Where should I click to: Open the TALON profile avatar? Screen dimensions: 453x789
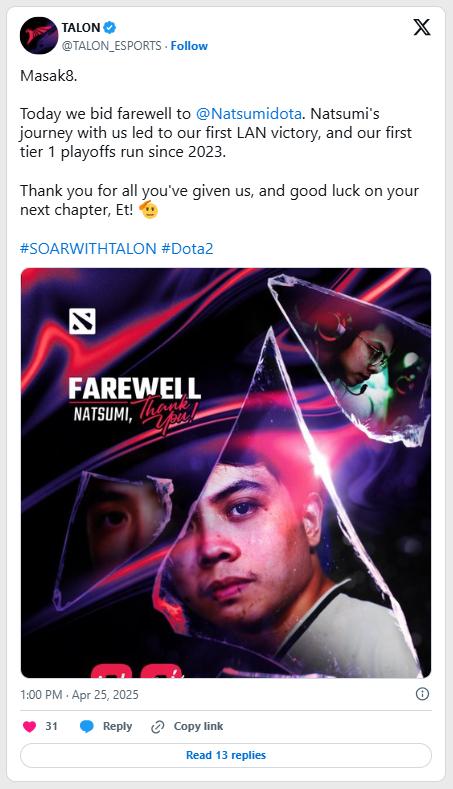[x=39, y=36]
